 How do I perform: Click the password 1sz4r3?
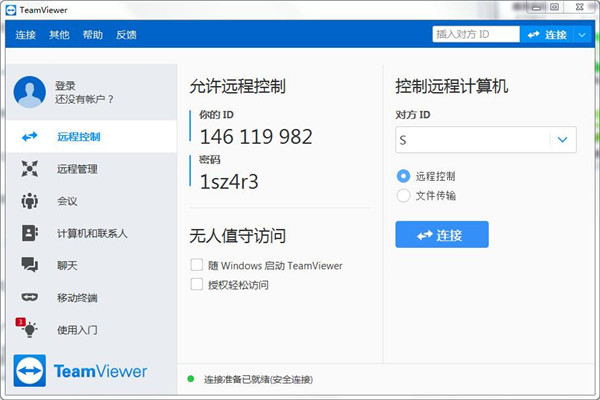click(229, 181)
